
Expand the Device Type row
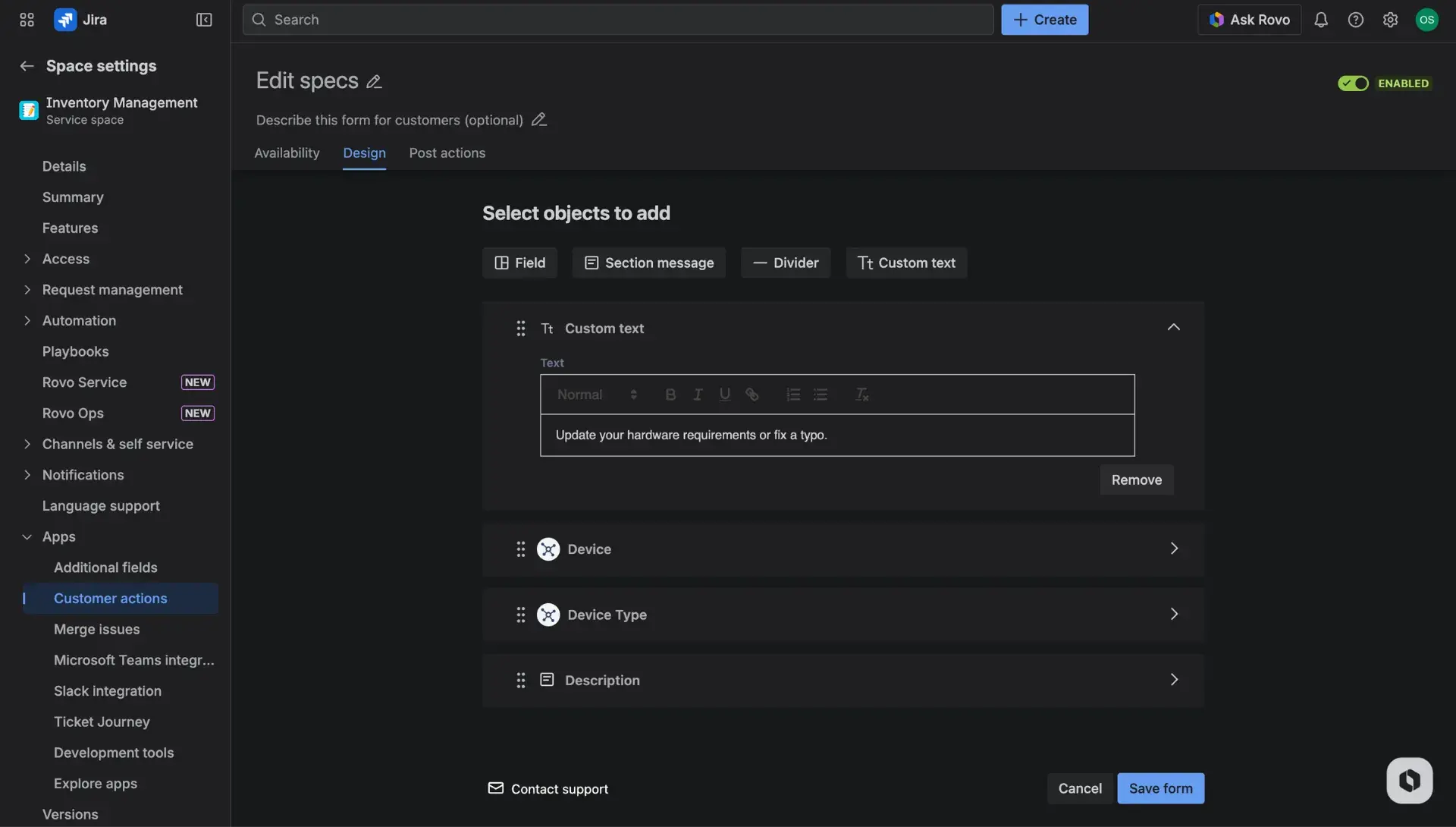pyautogui.click(x=1174, y=614)
